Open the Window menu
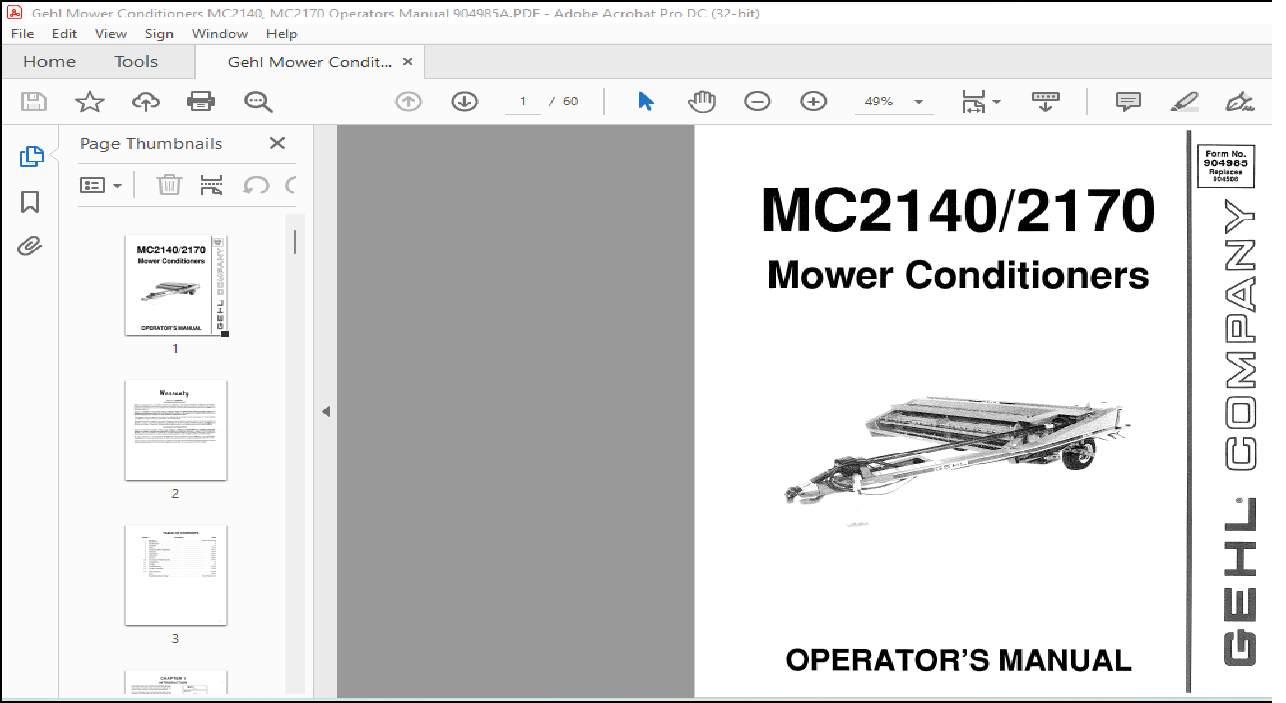The image size is (1286, 703). pyautogui.click(x=220, y=33)
